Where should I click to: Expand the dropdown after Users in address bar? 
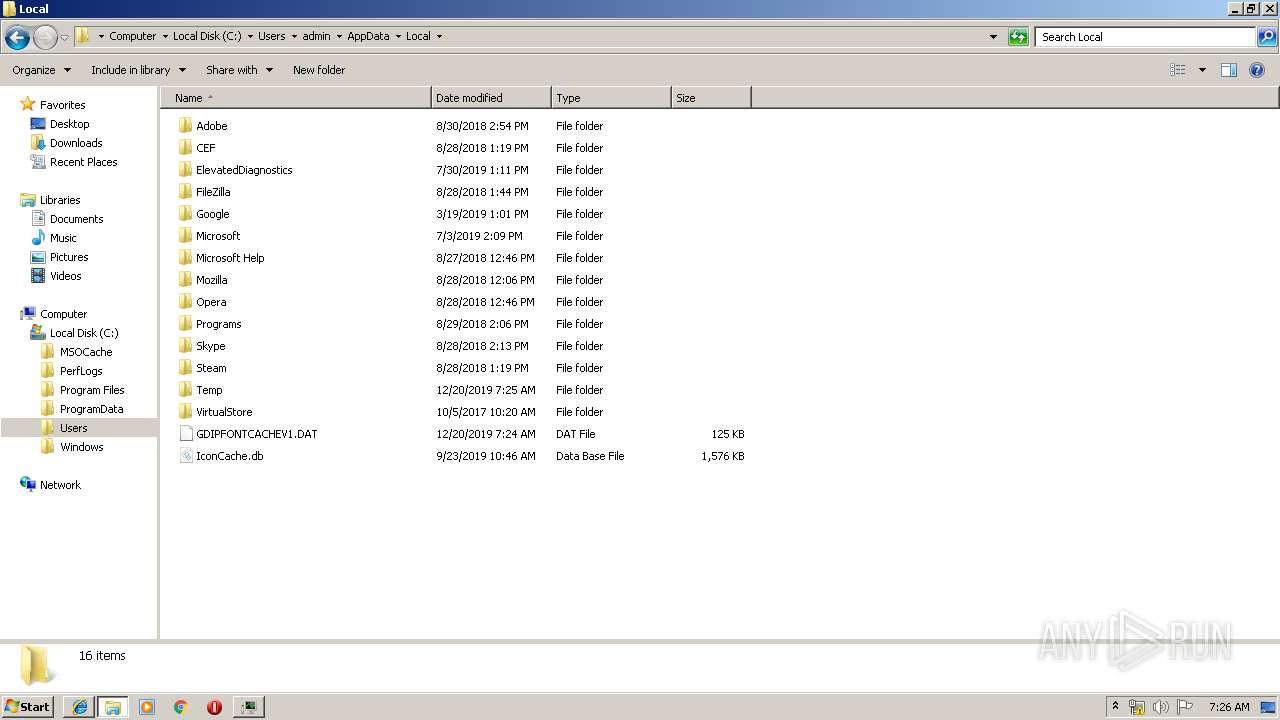294,37
